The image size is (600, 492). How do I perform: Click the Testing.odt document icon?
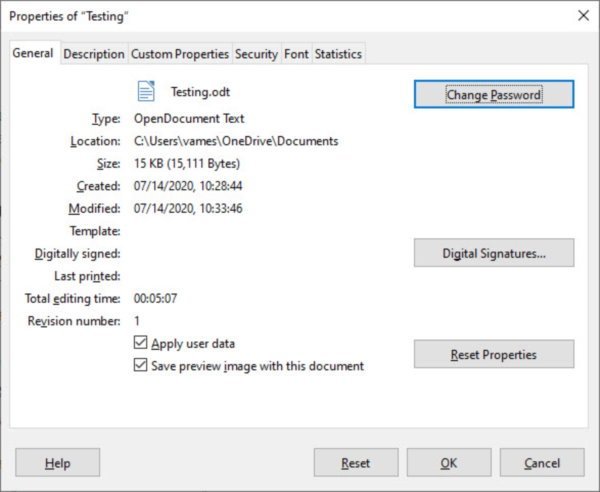[146, 91]
